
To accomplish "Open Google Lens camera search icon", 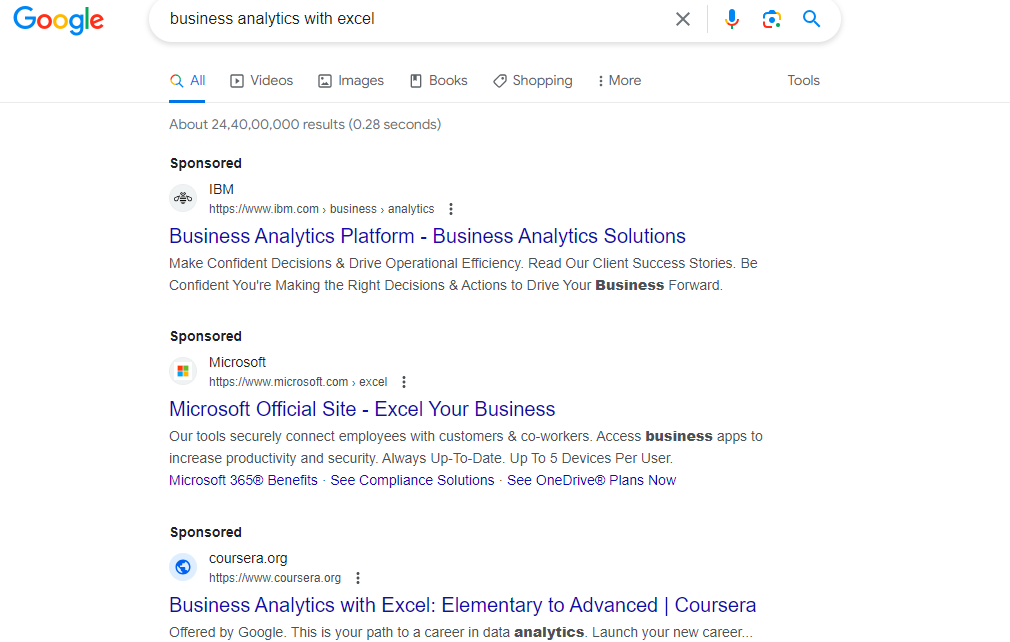I will click(772, 19).
